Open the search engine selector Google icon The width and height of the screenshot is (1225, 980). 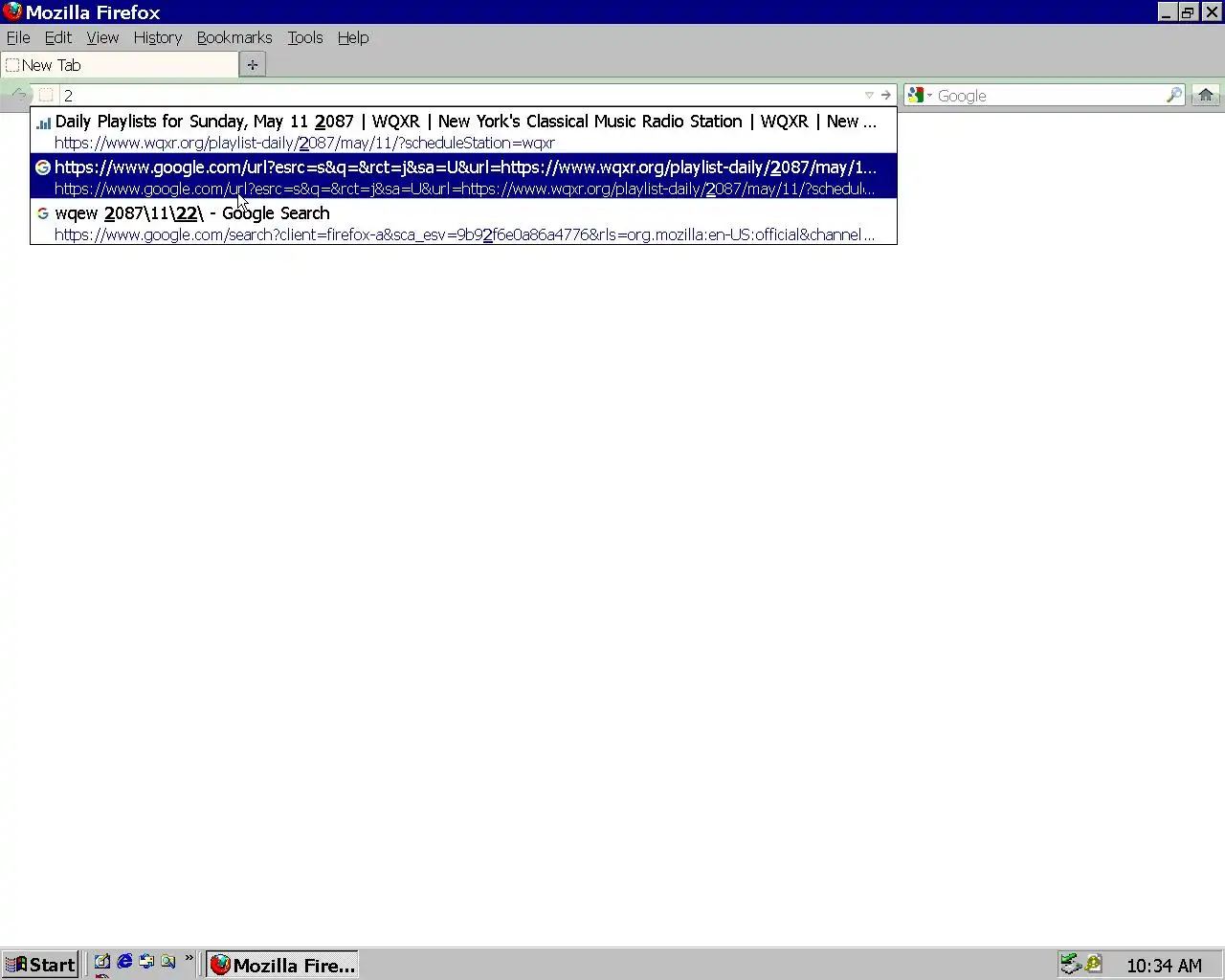[919, 95]
